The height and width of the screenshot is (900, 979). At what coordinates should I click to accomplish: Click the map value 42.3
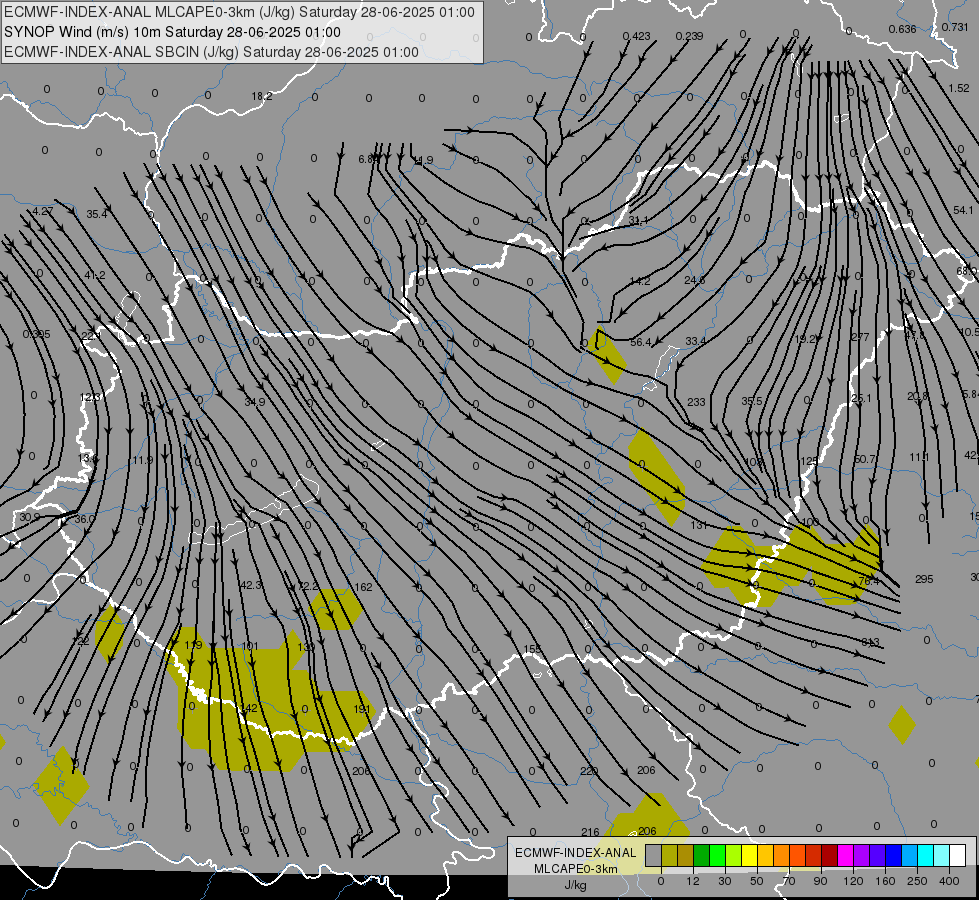pos(251,585)
